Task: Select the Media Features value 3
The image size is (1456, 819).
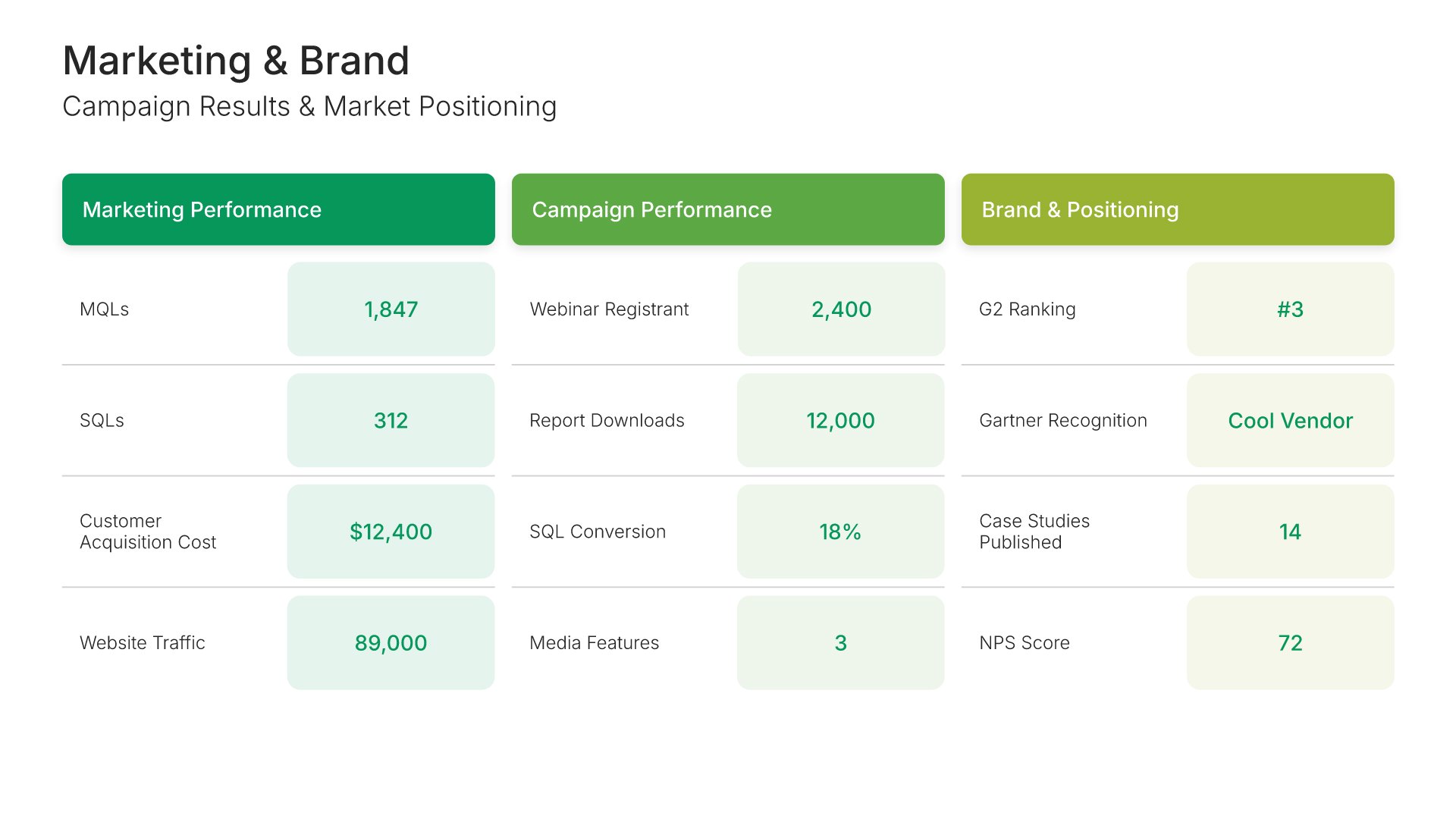Action: coord(840,643)
